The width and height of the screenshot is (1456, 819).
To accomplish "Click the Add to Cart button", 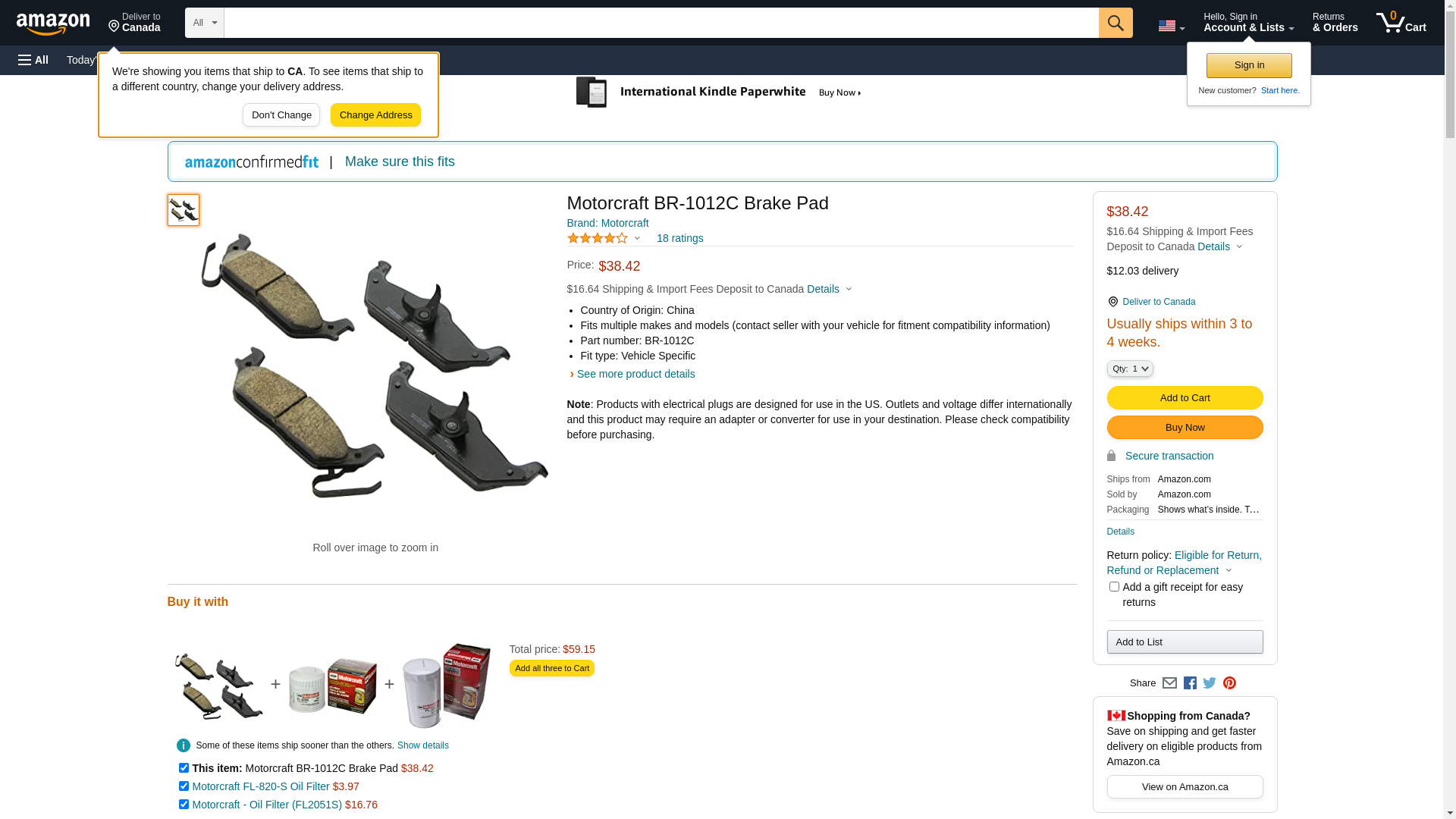I will (x=1185, y=398).
